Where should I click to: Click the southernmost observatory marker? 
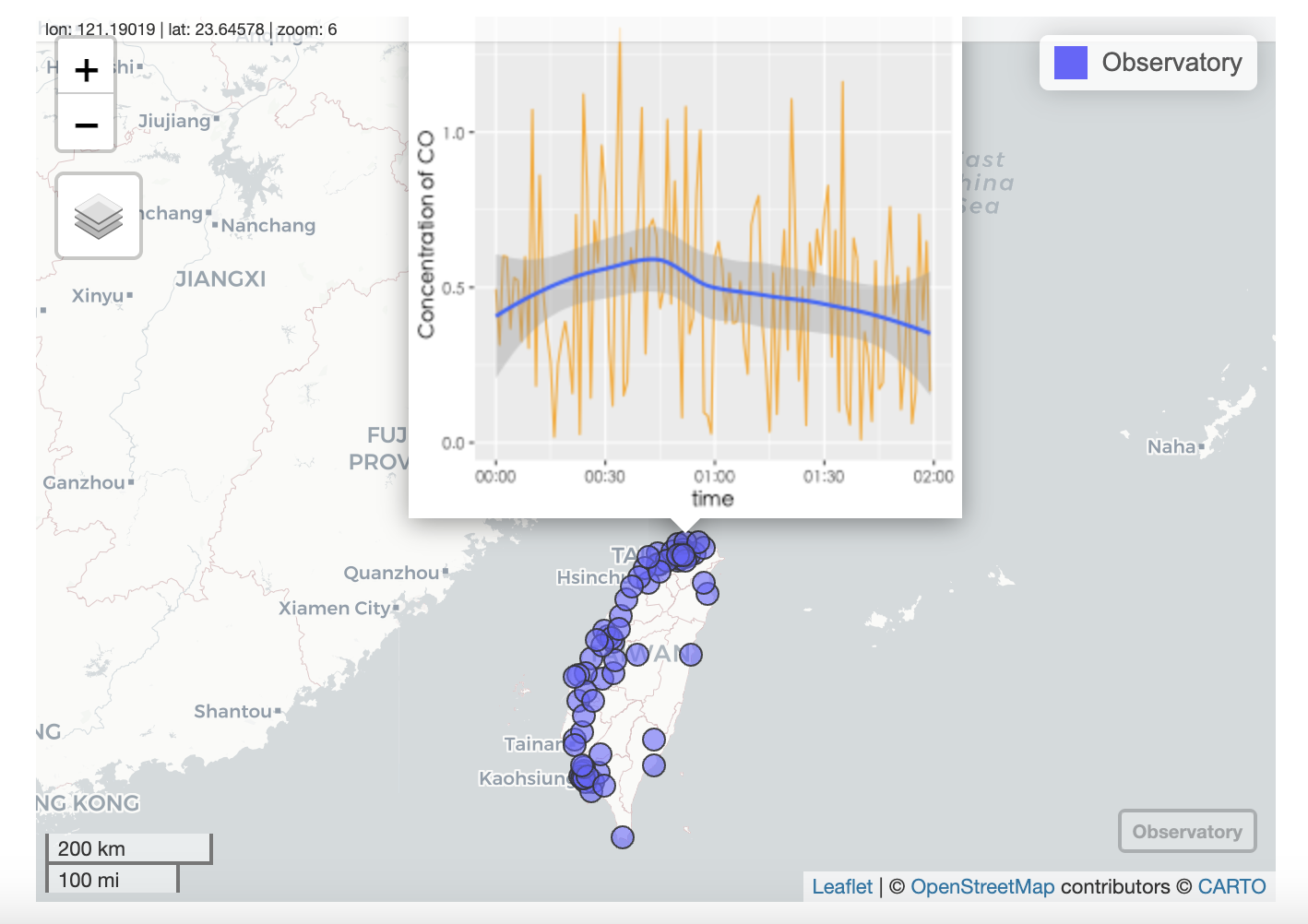(623, 837)
